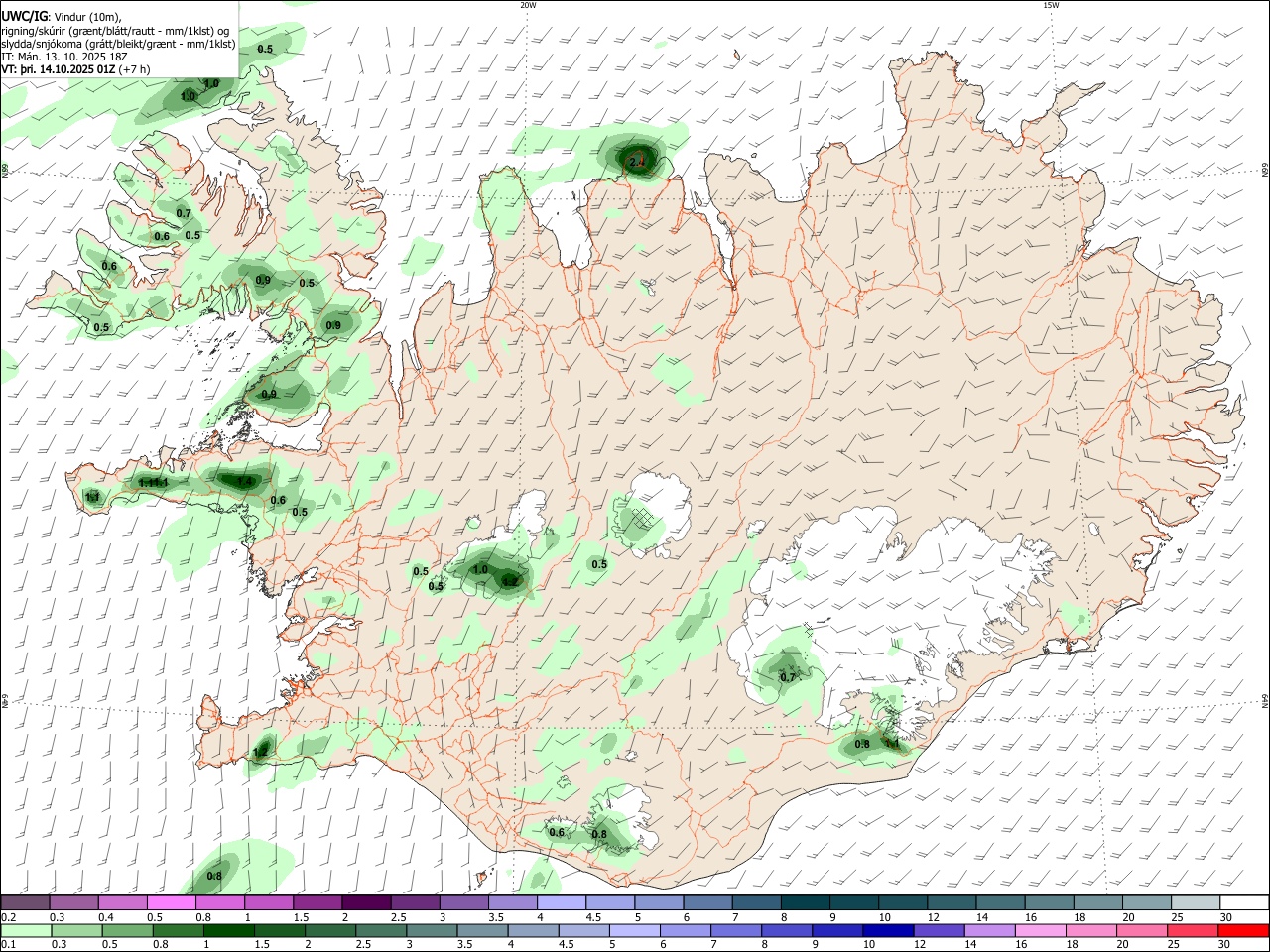Click the 0.8 value offshore southwest of Reykjanes
Image resolution: width=1270 pixels, height=952 pixels.
pos(214,876)
